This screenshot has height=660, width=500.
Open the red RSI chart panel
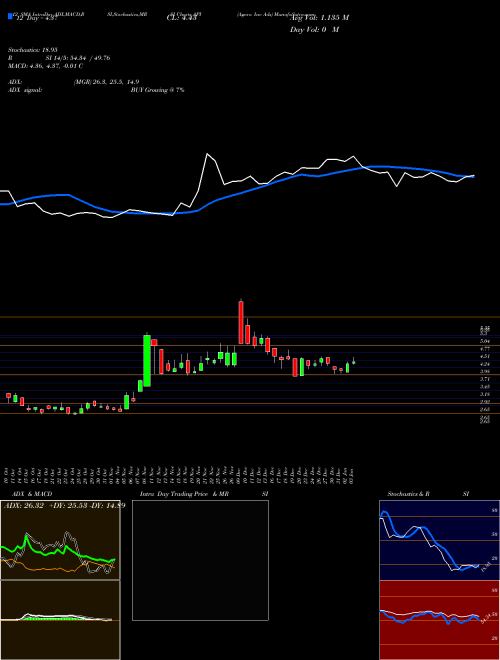(x=439, y=620)
